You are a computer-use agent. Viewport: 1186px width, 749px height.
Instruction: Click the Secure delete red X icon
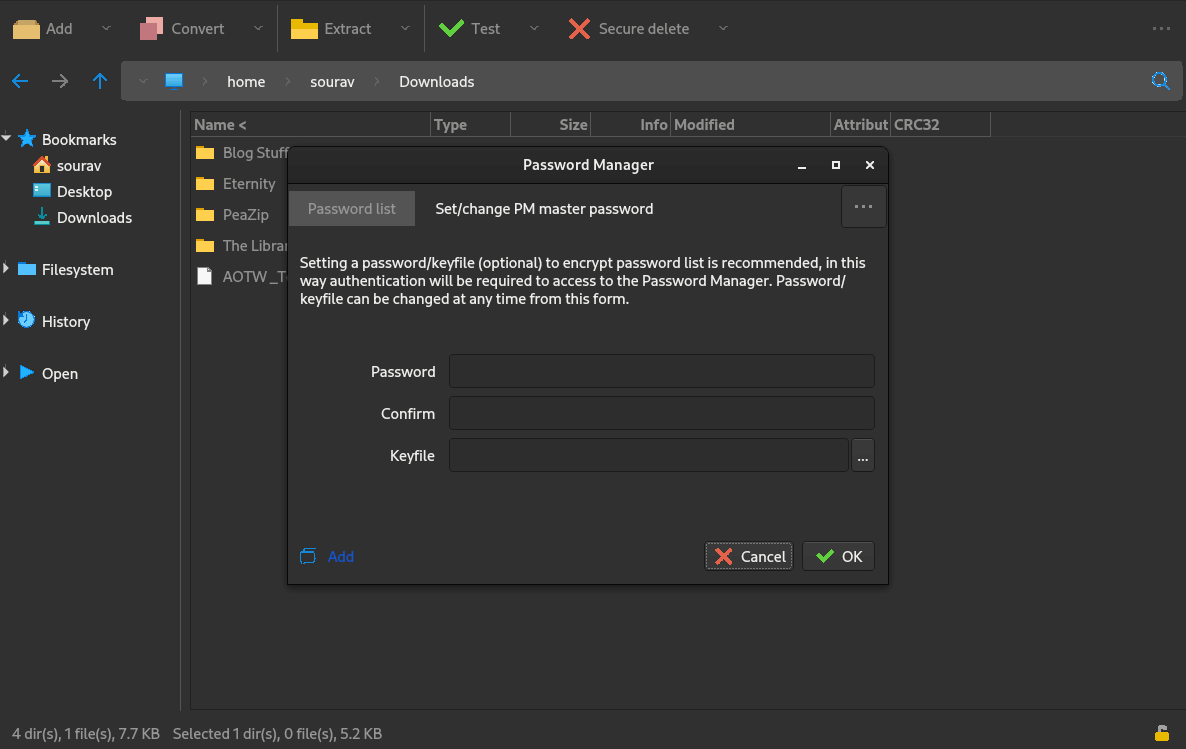[x=579, y=29]
